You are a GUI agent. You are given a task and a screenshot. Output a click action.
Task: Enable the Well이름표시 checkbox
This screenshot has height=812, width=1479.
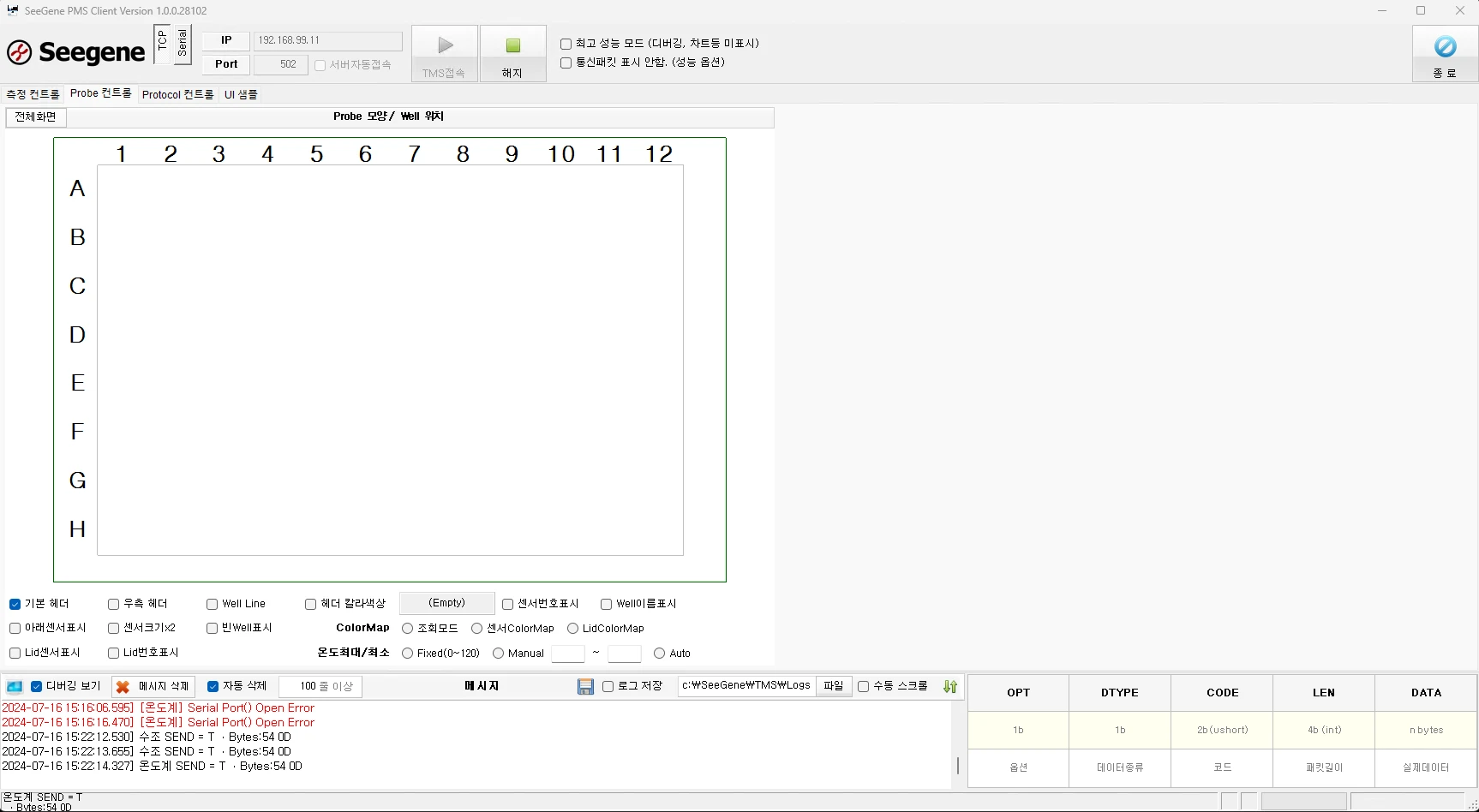coord(606,604)
